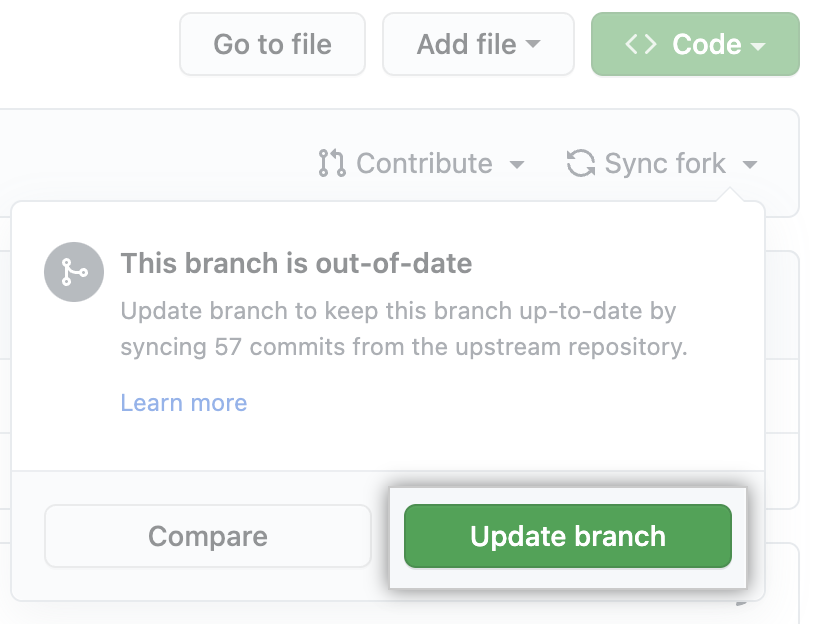Click the 'This branch is out-of-date' heading

(296, 264)
